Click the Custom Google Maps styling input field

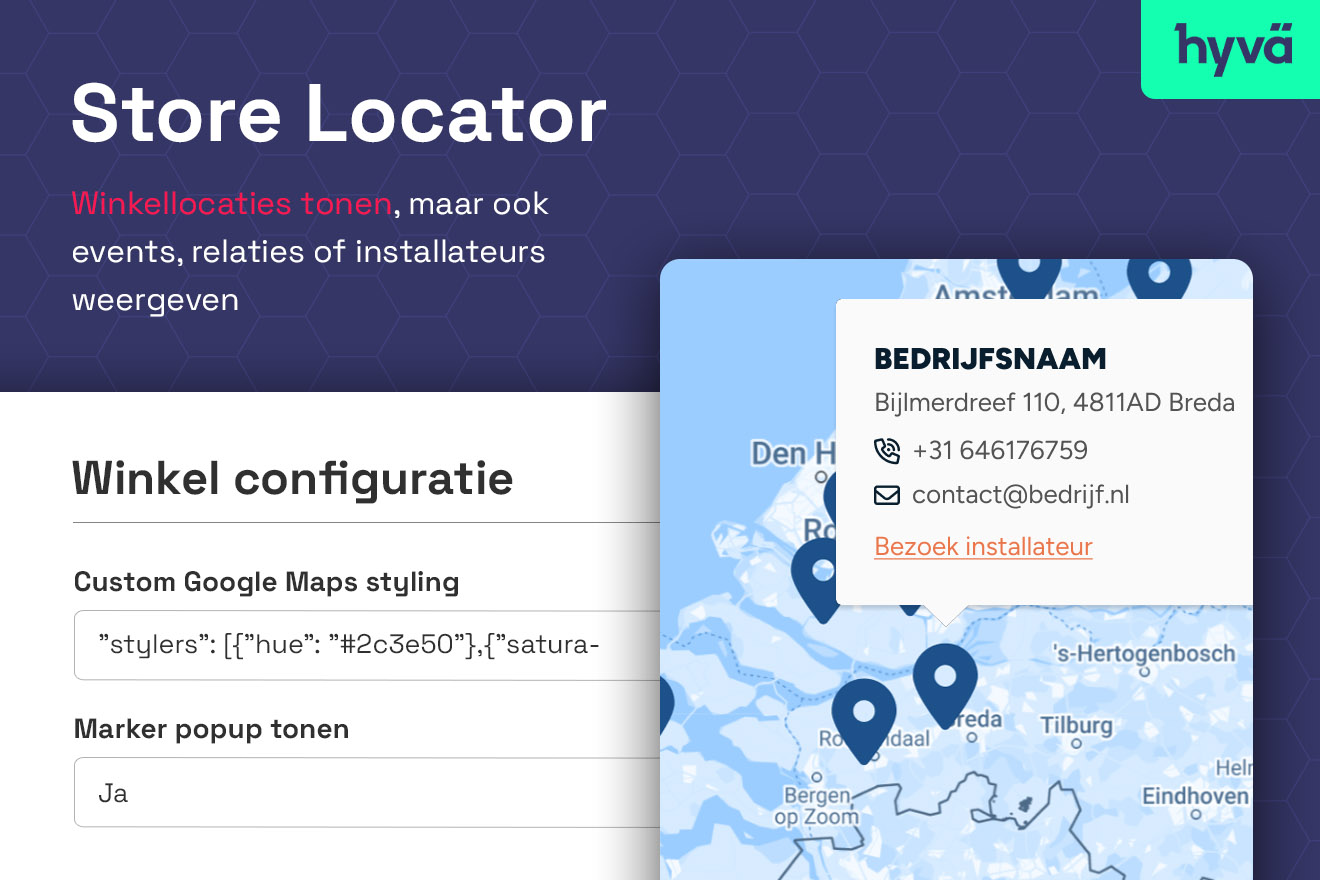[360, 644]
